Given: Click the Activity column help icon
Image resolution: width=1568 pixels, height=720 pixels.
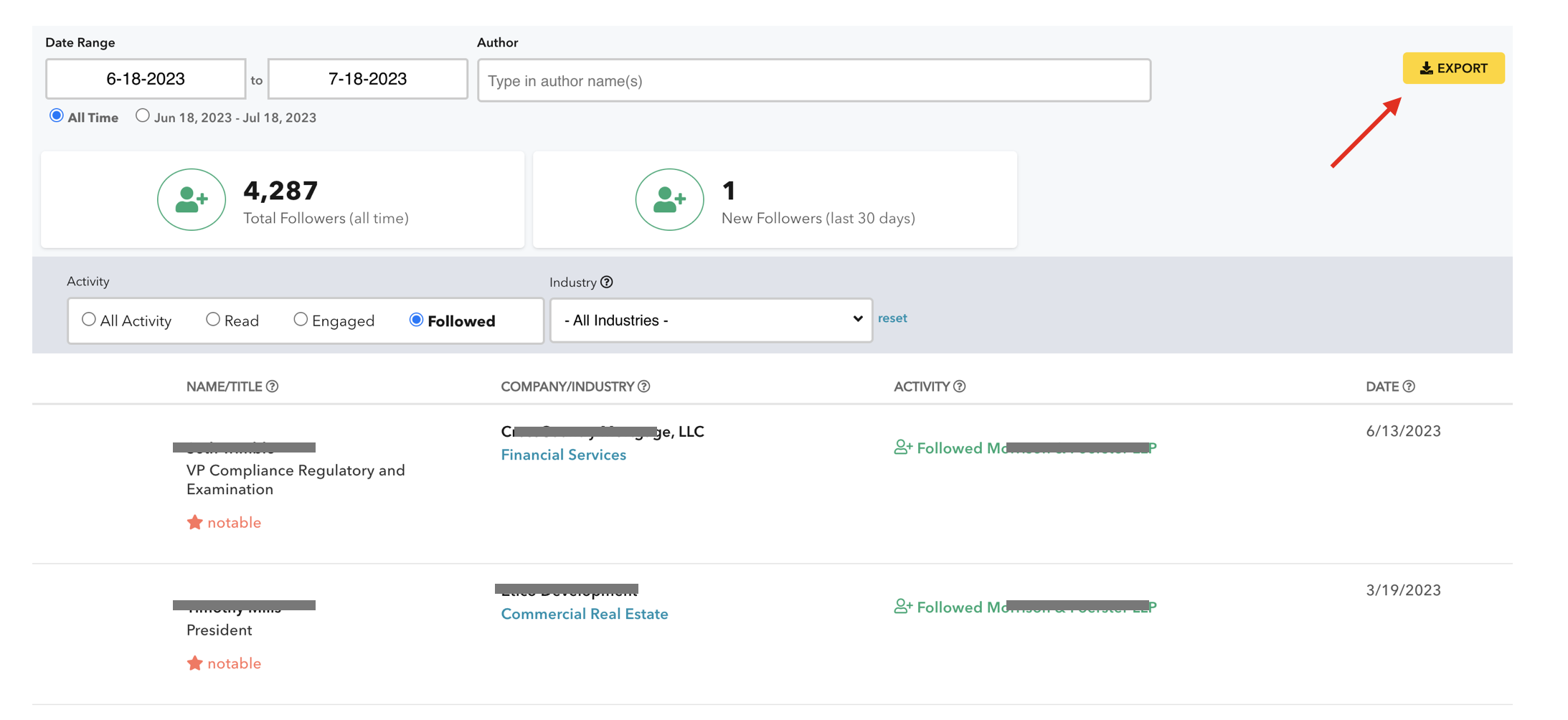Looking at the screenshot, I should [x=960, y=387].
